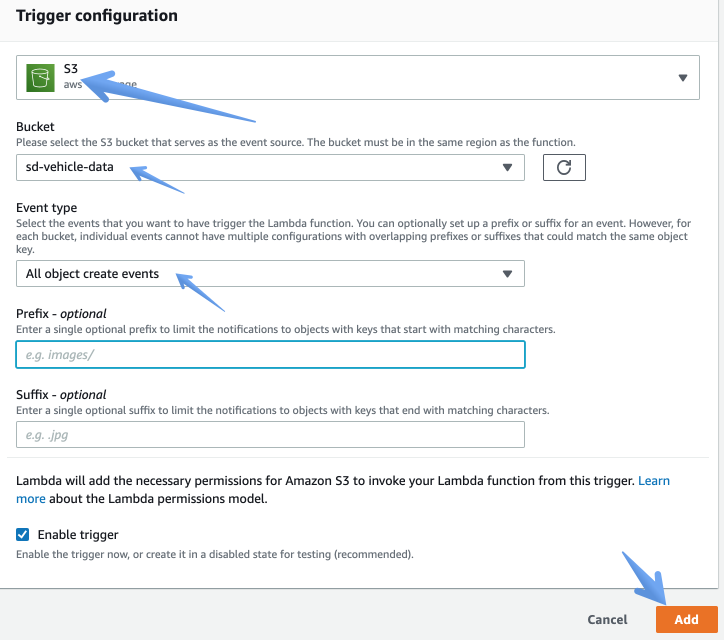Click the Bucket dropdown caret arrow
724x640 pixels.
coord(507,167)
